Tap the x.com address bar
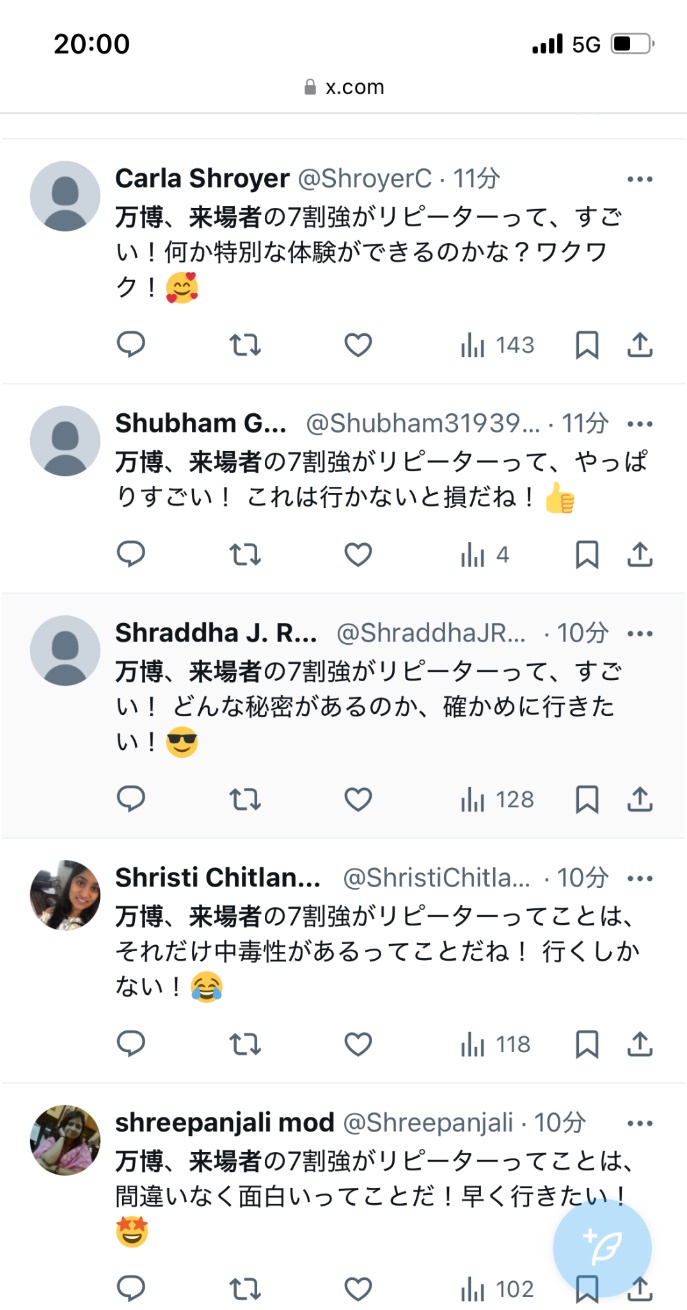Viewport: 687px width, 1310px height. pos(344,87)
